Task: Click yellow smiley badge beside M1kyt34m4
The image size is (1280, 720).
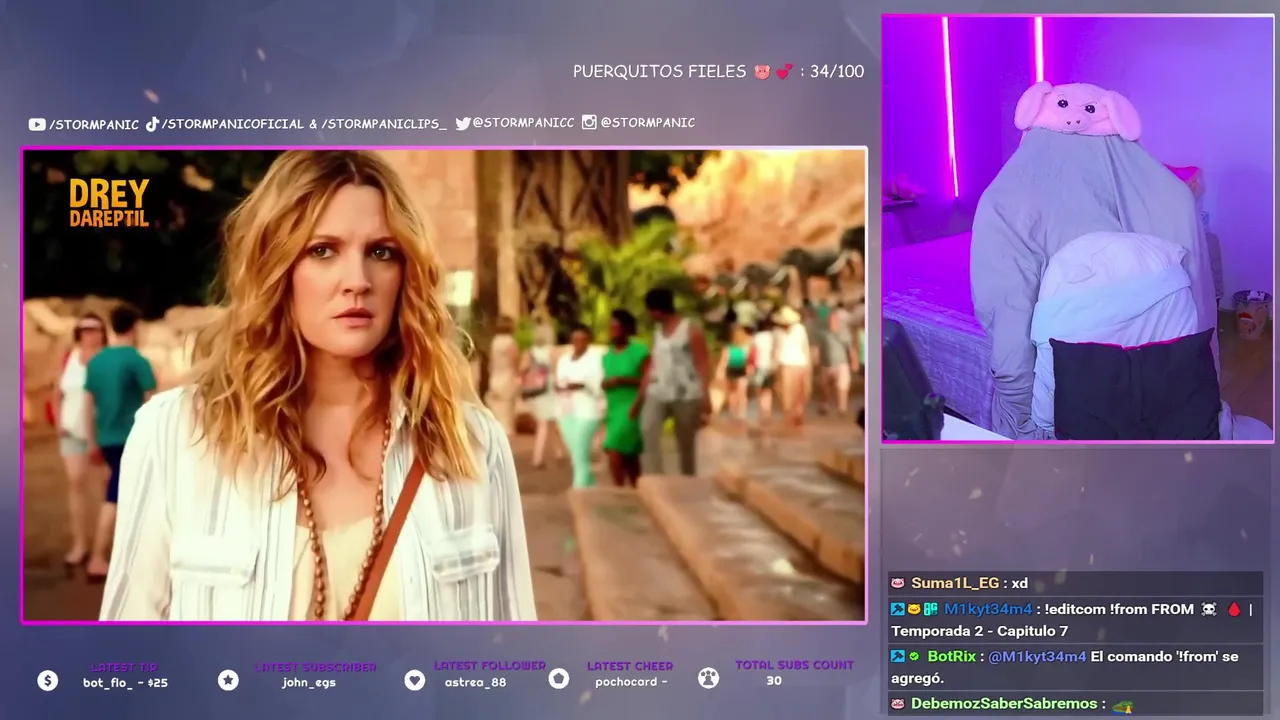Action: [914, 609]
